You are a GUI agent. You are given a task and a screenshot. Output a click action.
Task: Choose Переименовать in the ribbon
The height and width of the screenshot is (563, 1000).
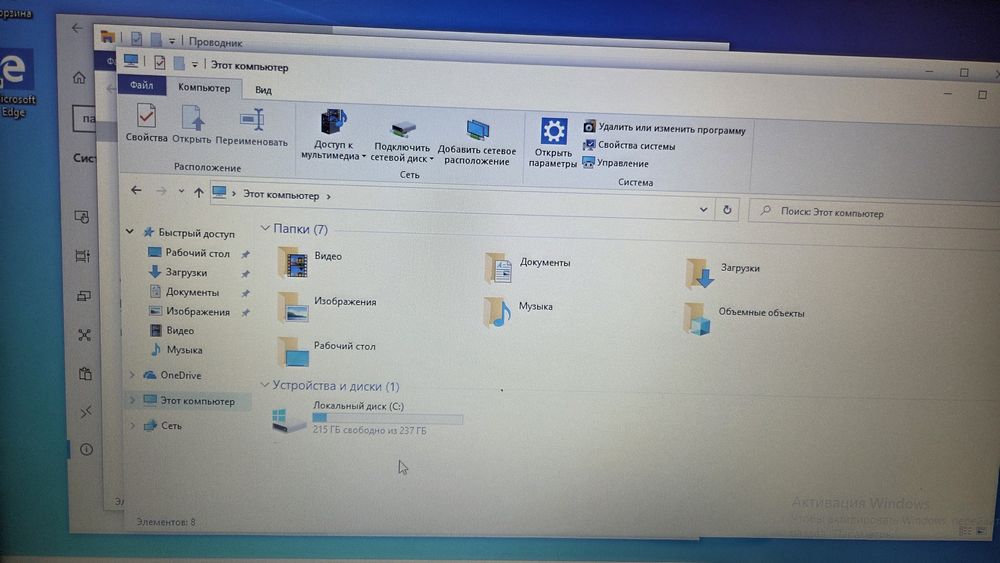(x=251, y=127)
